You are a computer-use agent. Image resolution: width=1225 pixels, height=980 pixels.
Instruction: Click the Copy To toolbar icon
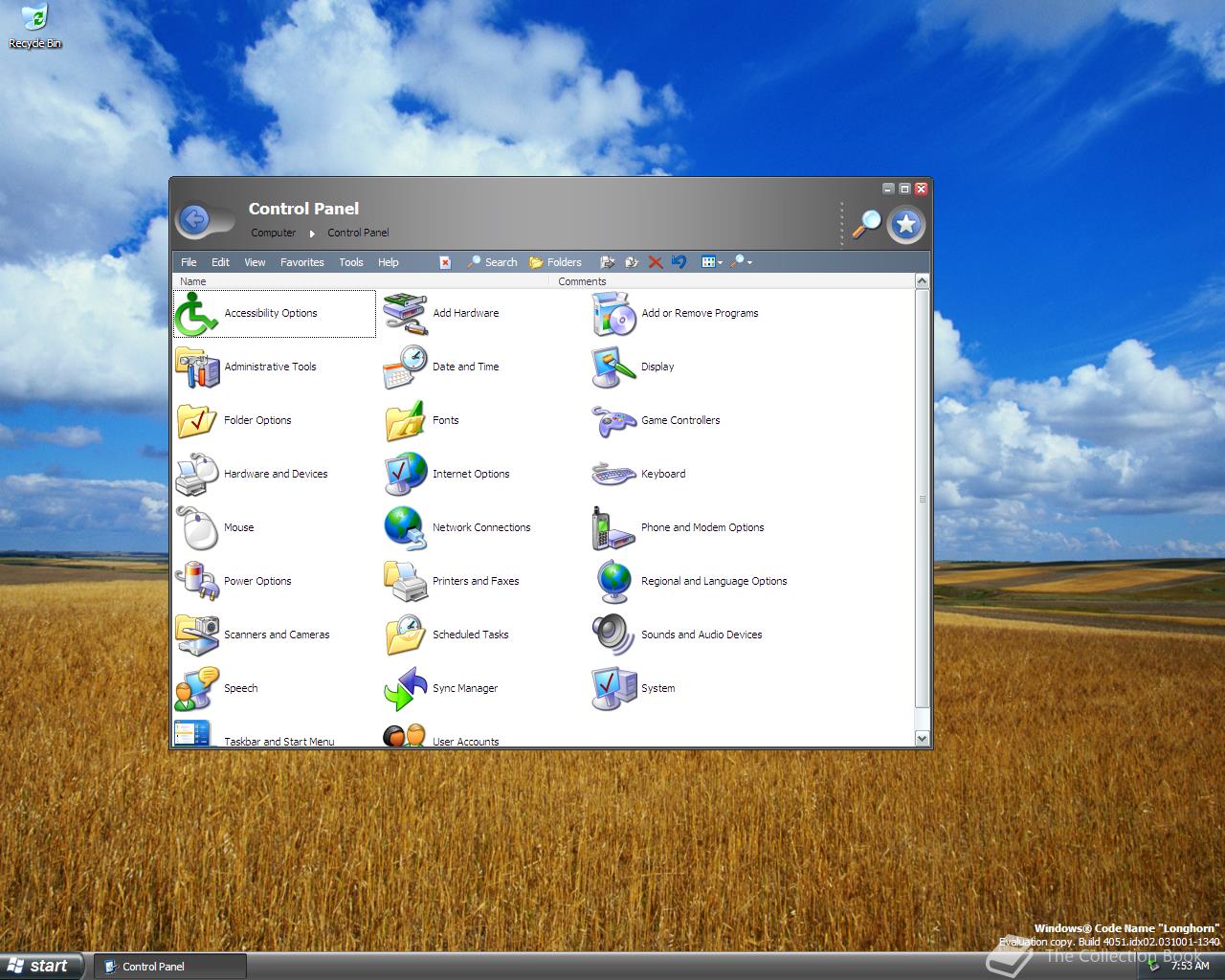pyautogui.click(x=632, y=262)
